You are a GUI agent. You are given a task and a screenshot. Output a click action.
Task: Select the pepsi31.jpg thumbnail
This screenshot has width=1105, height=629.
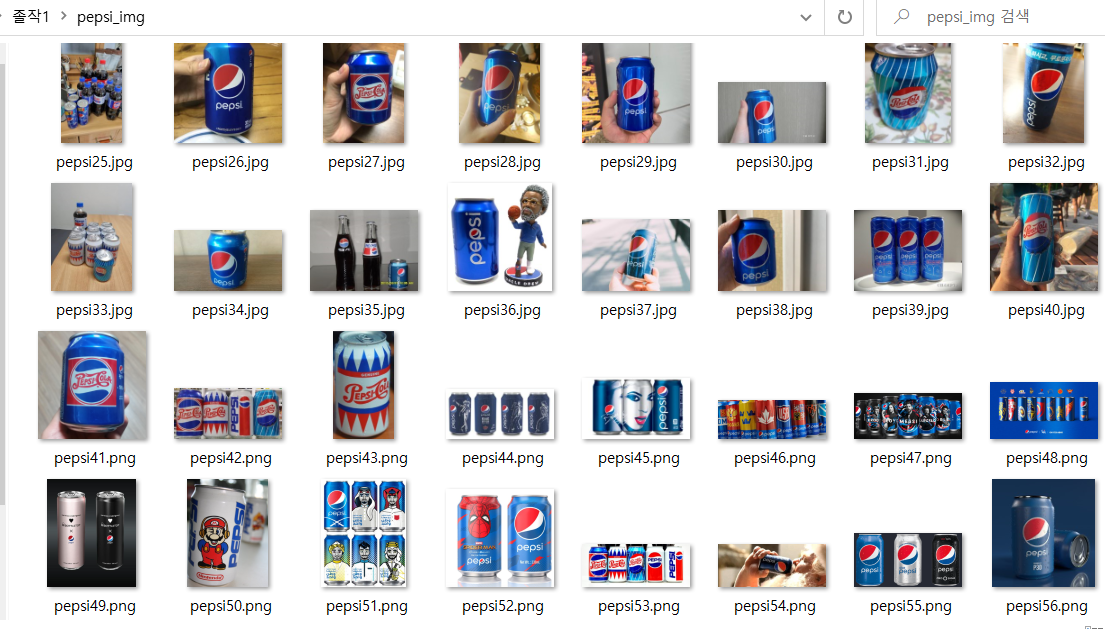point(908,93)
